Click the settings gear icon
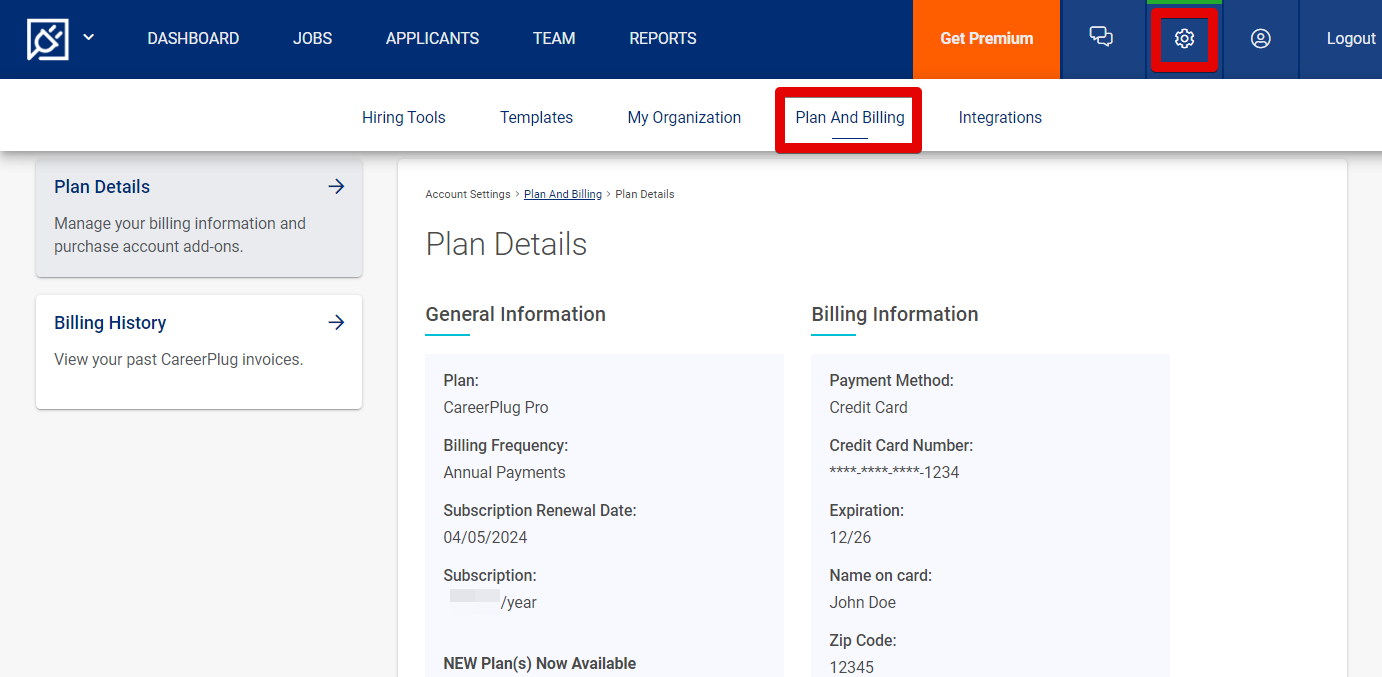 [x=1184, y=38]
